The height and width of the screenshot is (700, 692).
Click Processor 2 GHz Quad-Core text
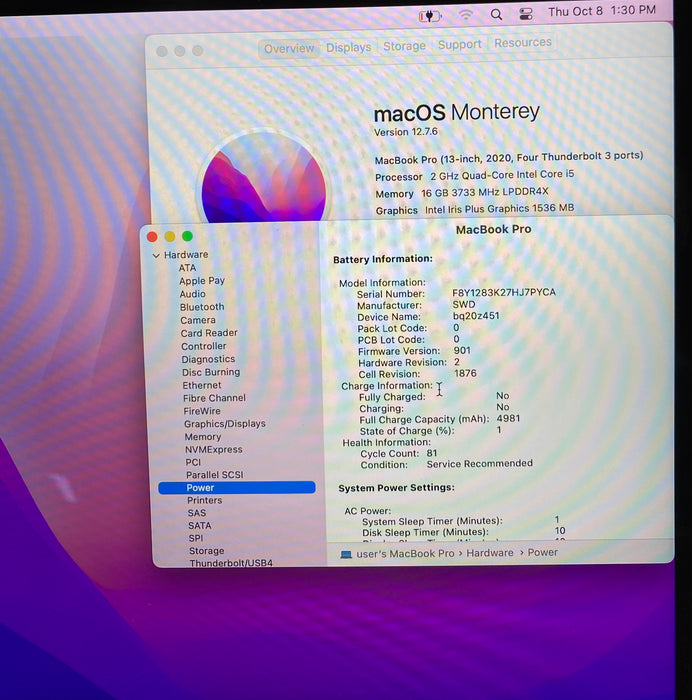(x=474, y=175)
